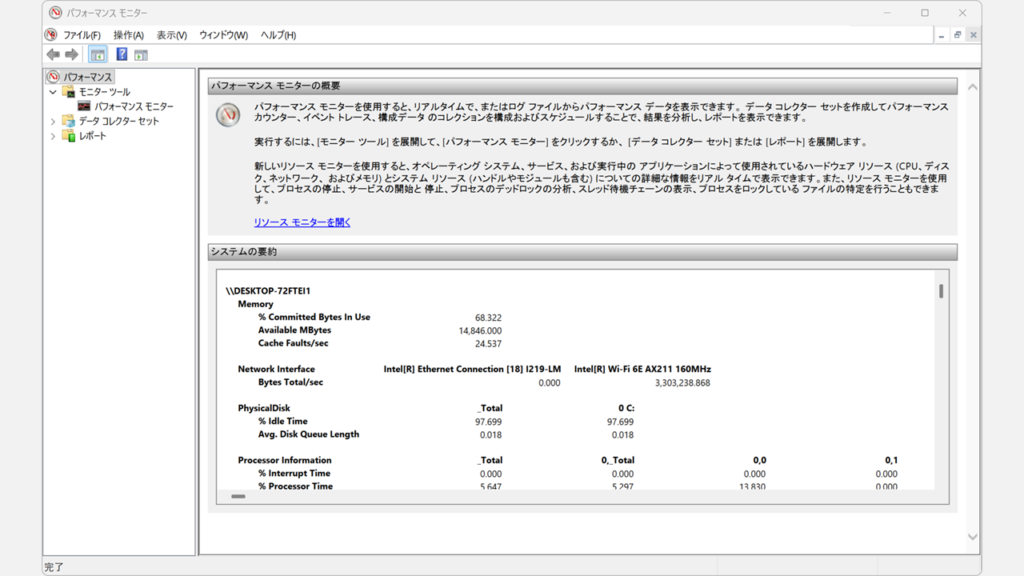1024x576 pixels.
Task: Expand the レポート tree node
Action: coord(52,136)
